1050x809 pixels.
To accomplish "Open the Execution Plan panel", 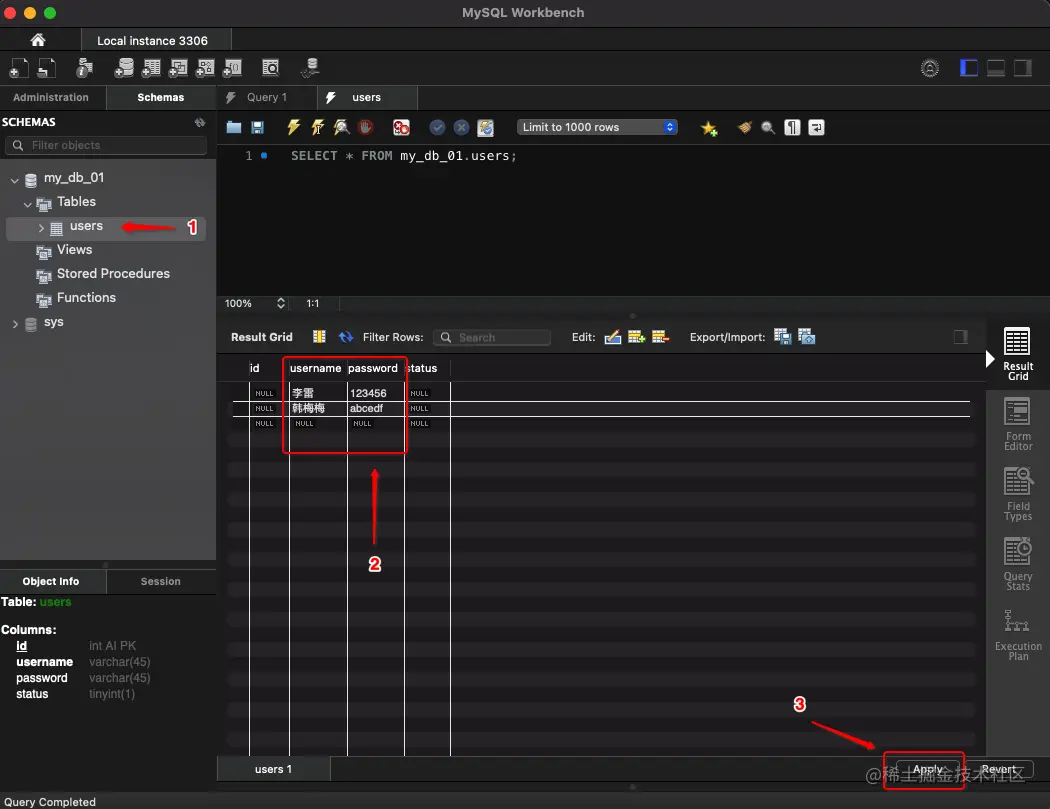I will pyautogui.click(x=1018, y=635).
